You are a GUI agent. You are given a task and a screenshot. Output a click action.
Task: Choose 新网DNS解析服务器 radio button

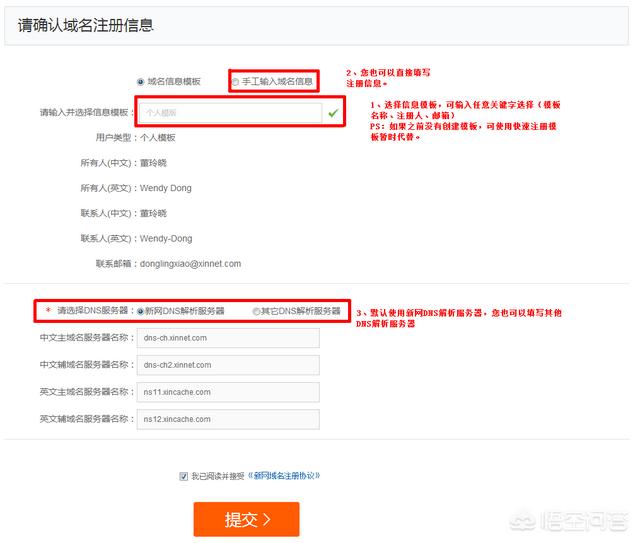(x=140, y=312)
